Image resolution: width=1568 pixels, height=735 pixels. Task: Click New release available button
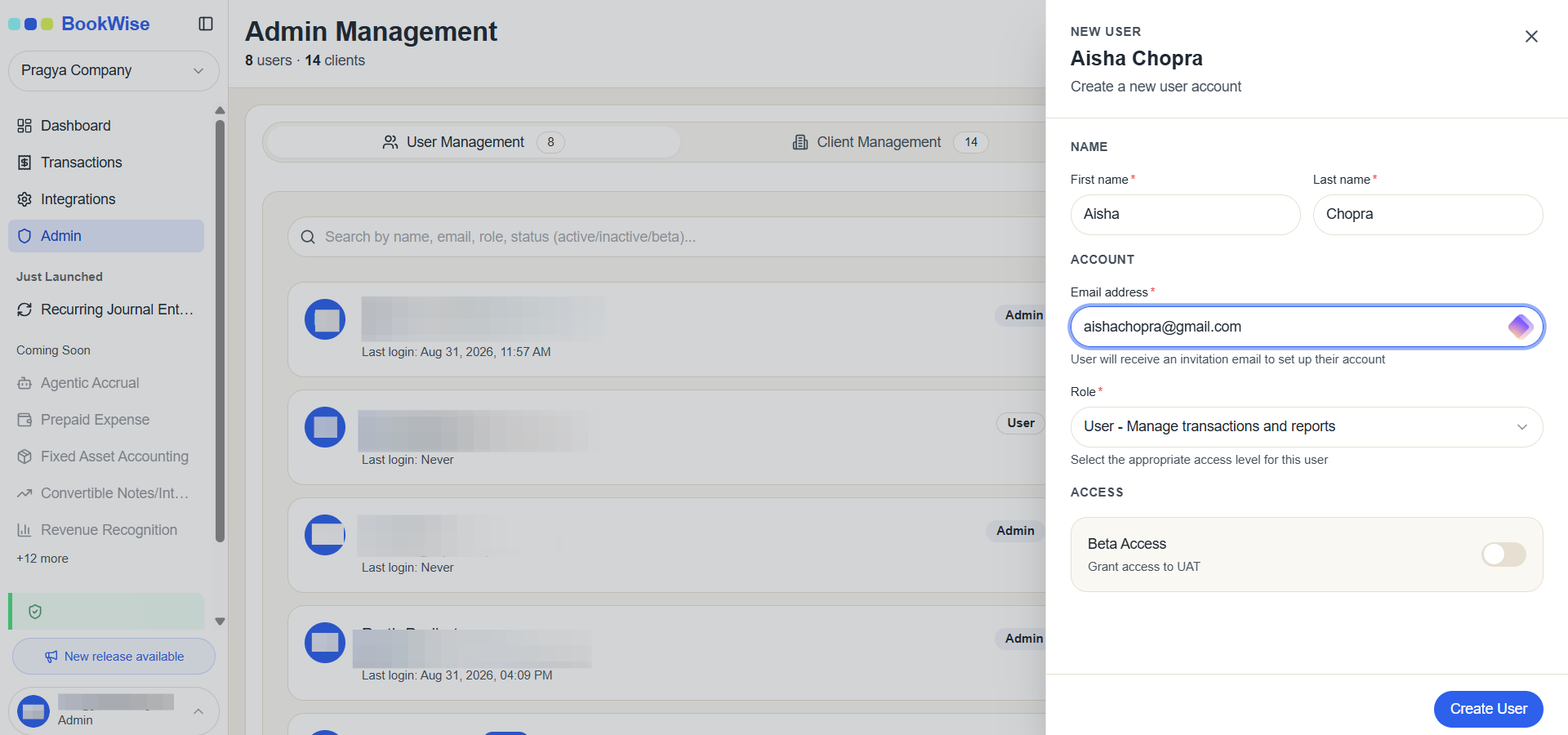[114, 657]
